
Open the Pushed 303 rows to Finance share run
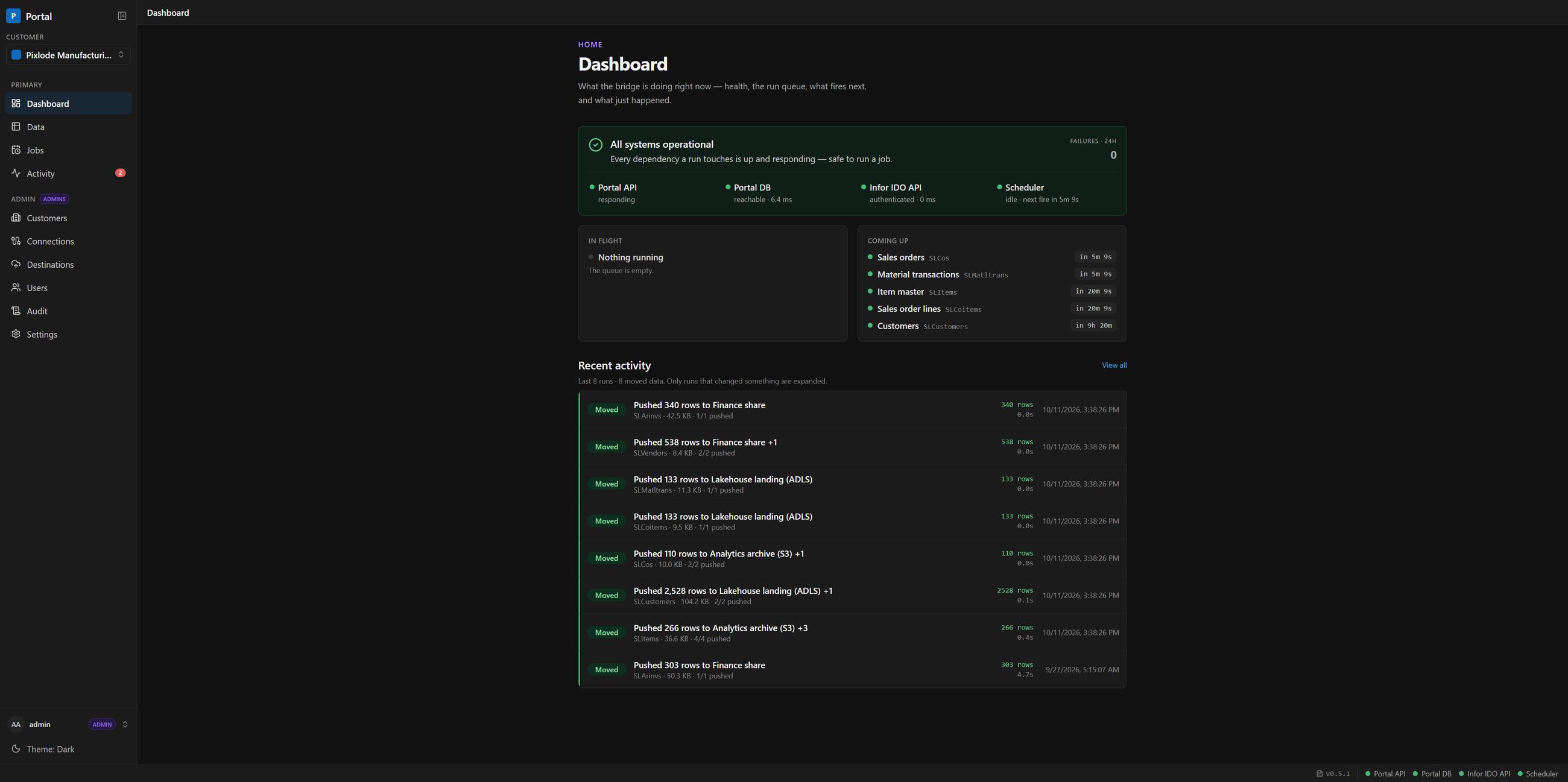tap(853, 669)
